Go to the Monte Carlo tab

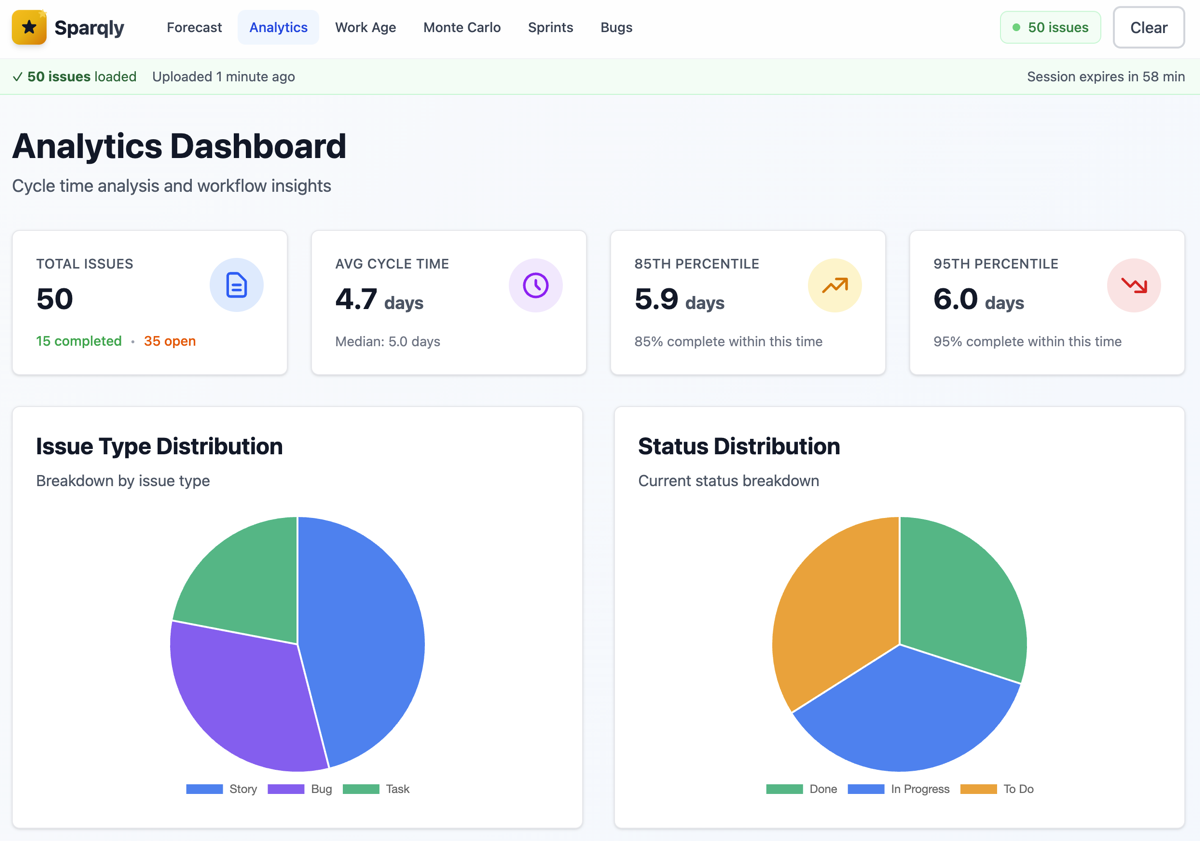point(462,28)
